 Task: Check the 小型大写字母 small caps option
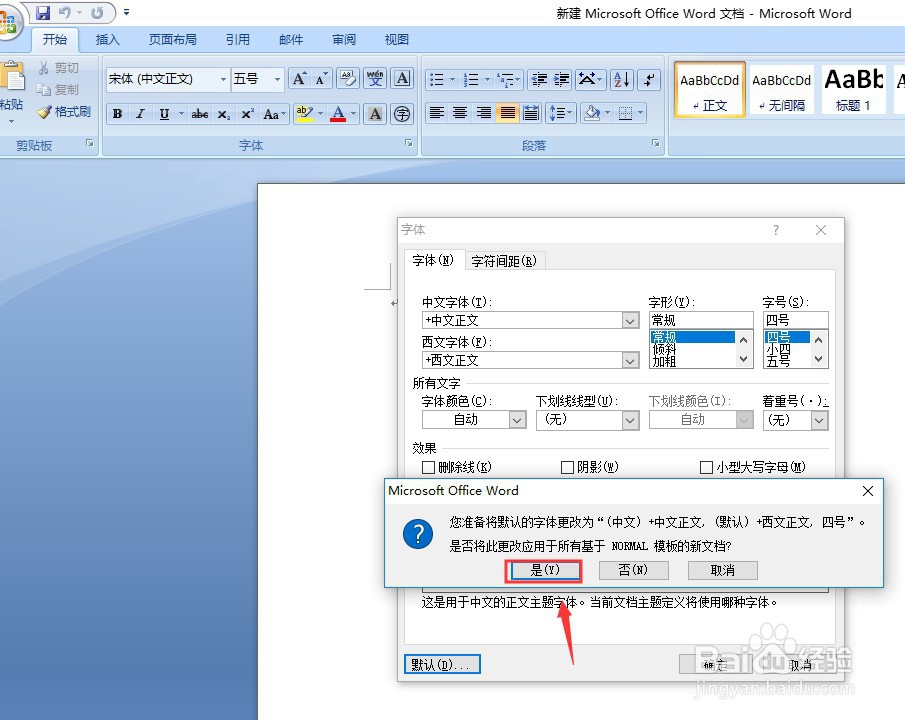pyautogui.click(x=707, y=467)
